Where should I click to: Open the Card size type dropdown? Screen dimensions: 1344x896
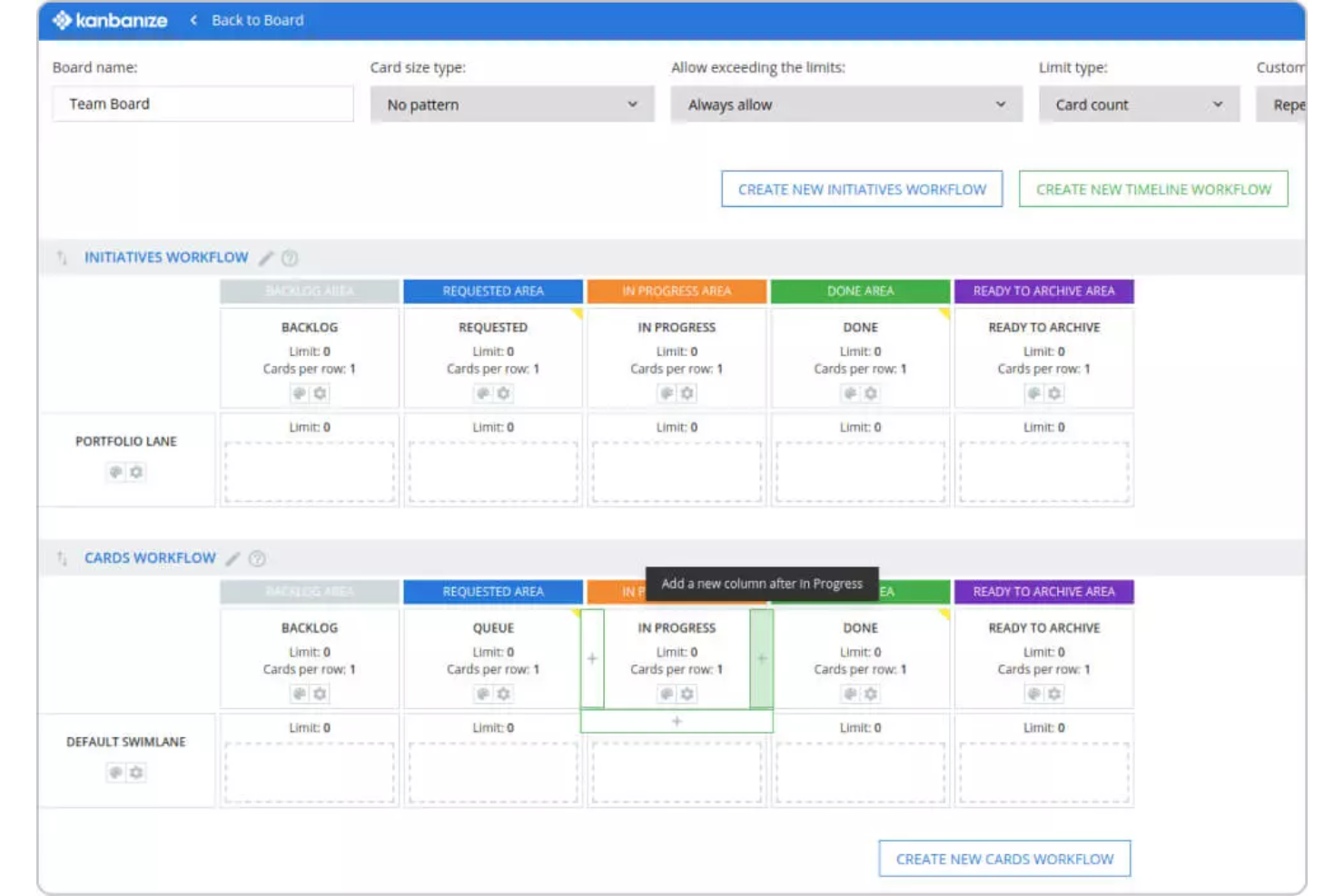[511, 103]
